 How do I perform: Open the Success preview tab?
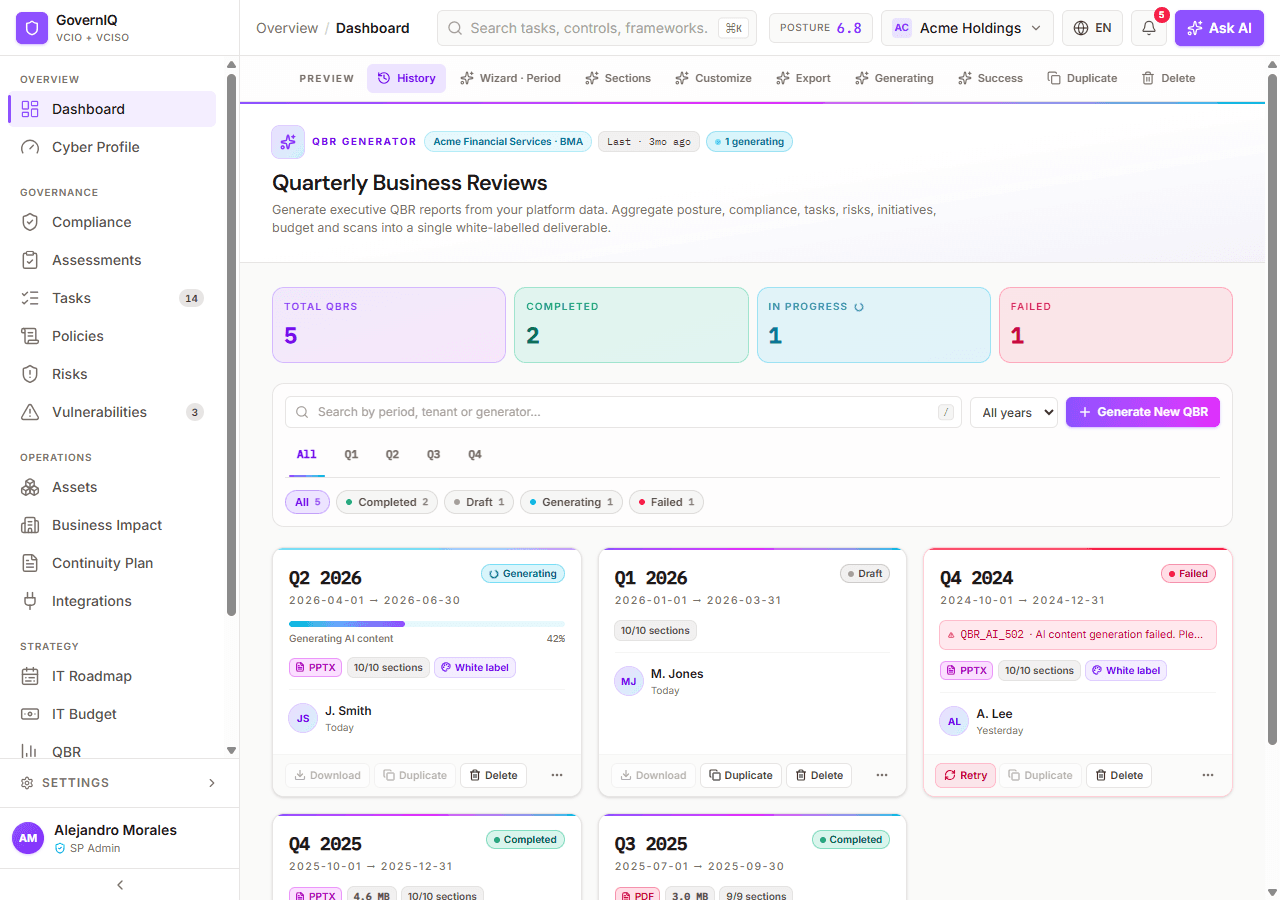point(990,78)
